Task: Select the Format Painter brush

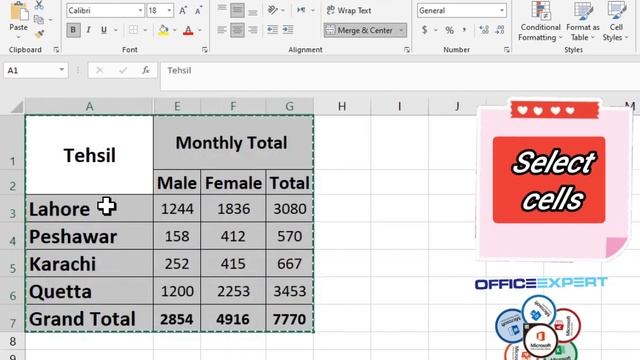Action: pos(39,34)
